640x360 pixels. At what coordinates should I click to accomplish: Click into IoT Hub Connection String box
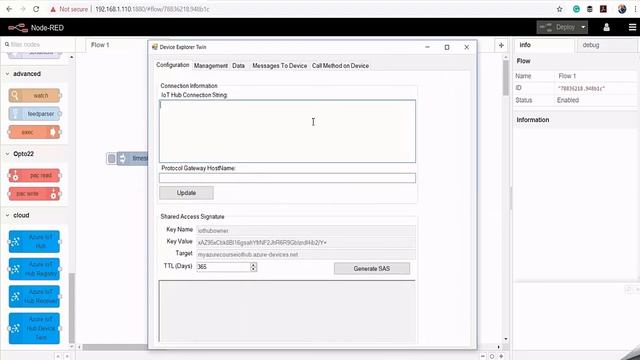pos(287,131)
